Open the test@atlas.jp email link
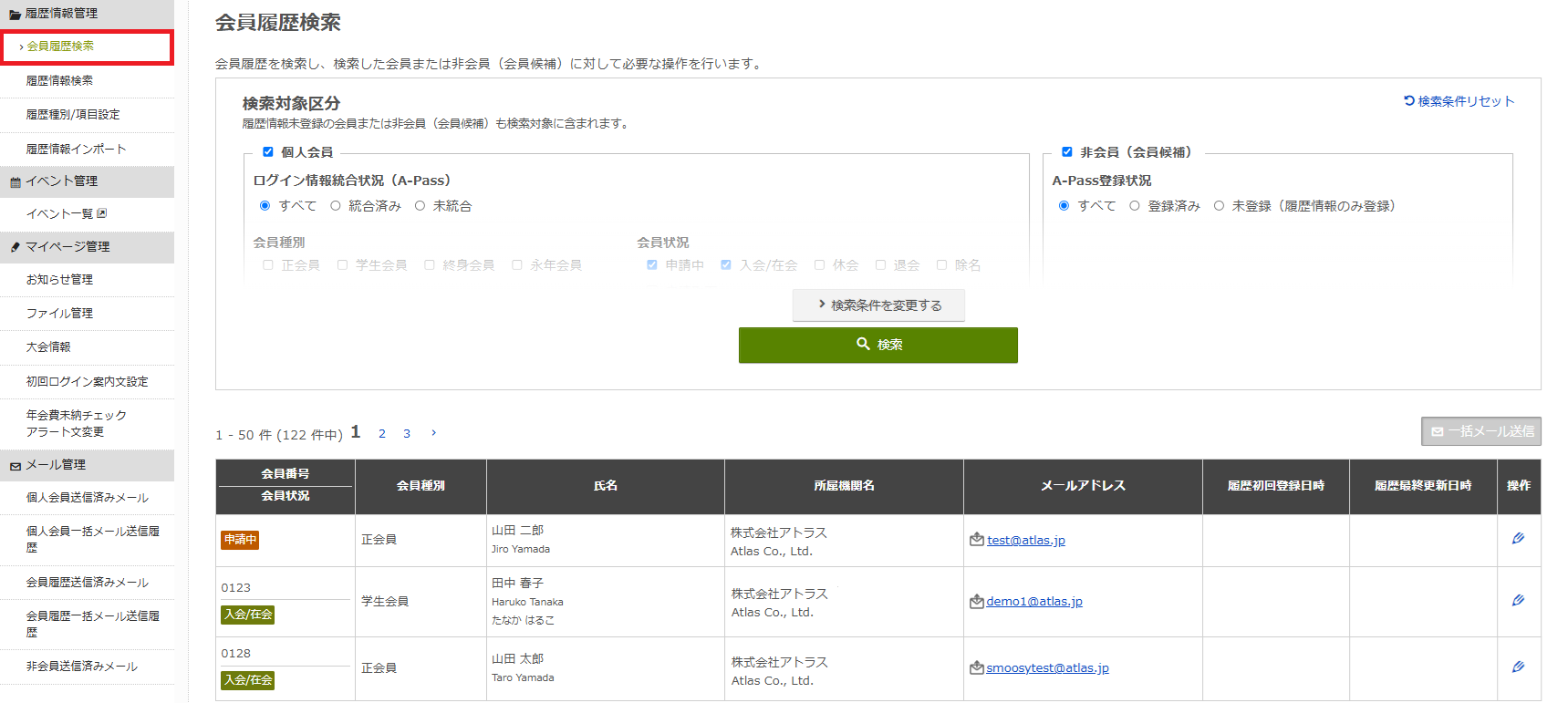Image resolution: width=1568 pixels, height=703 pixels. pos(1026,541)
